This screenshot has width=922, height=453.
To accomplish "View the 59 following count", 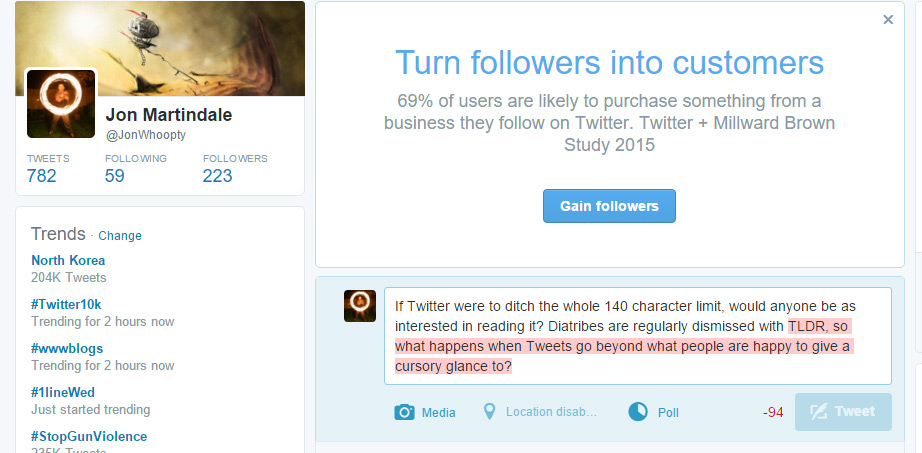I will (x=115, y=176).
